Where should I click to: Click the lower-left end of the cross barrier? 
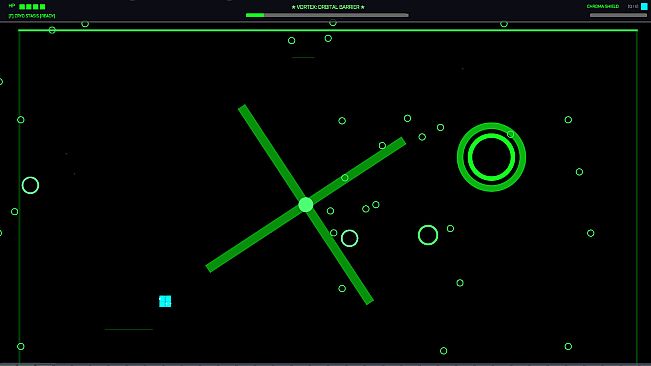(209, 268)
